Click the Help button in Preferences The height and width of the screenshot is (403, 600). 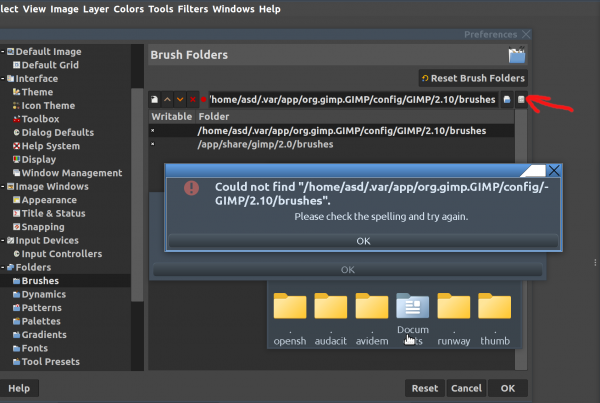(19, 388)
